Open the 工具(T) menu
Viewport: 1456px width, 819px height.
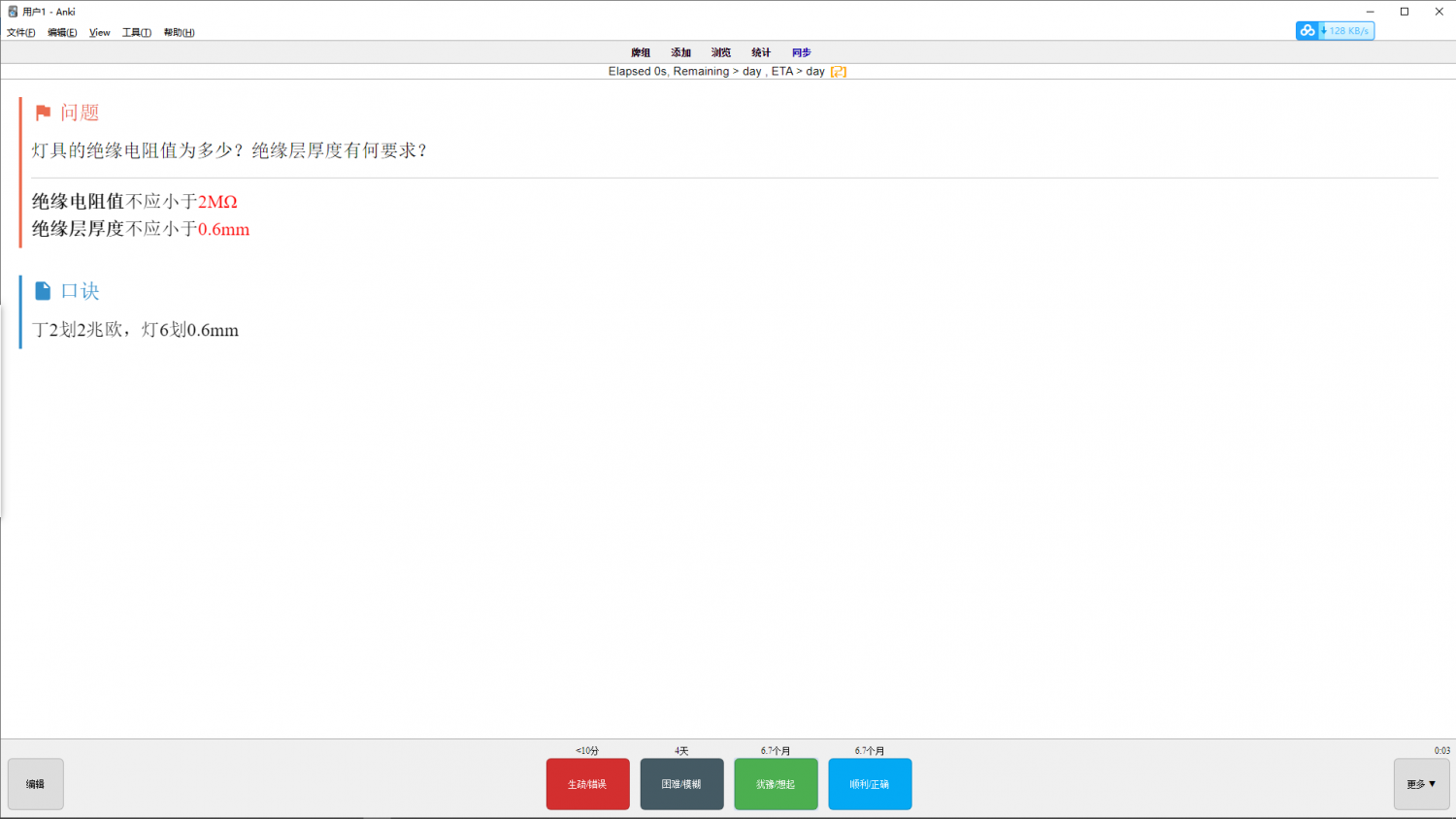tap(137, 33)
